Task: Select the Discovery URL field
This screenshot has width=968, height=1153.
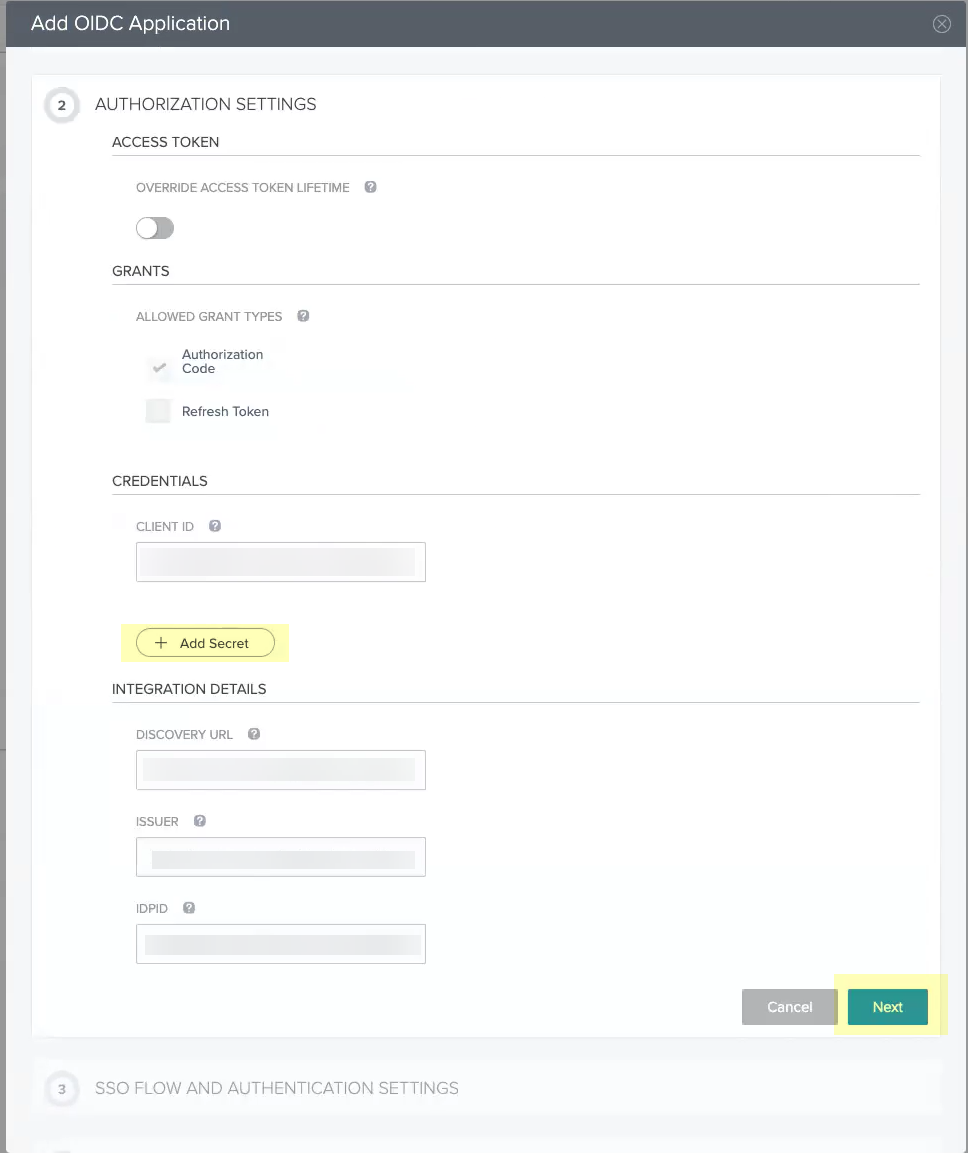Action: 281,770
